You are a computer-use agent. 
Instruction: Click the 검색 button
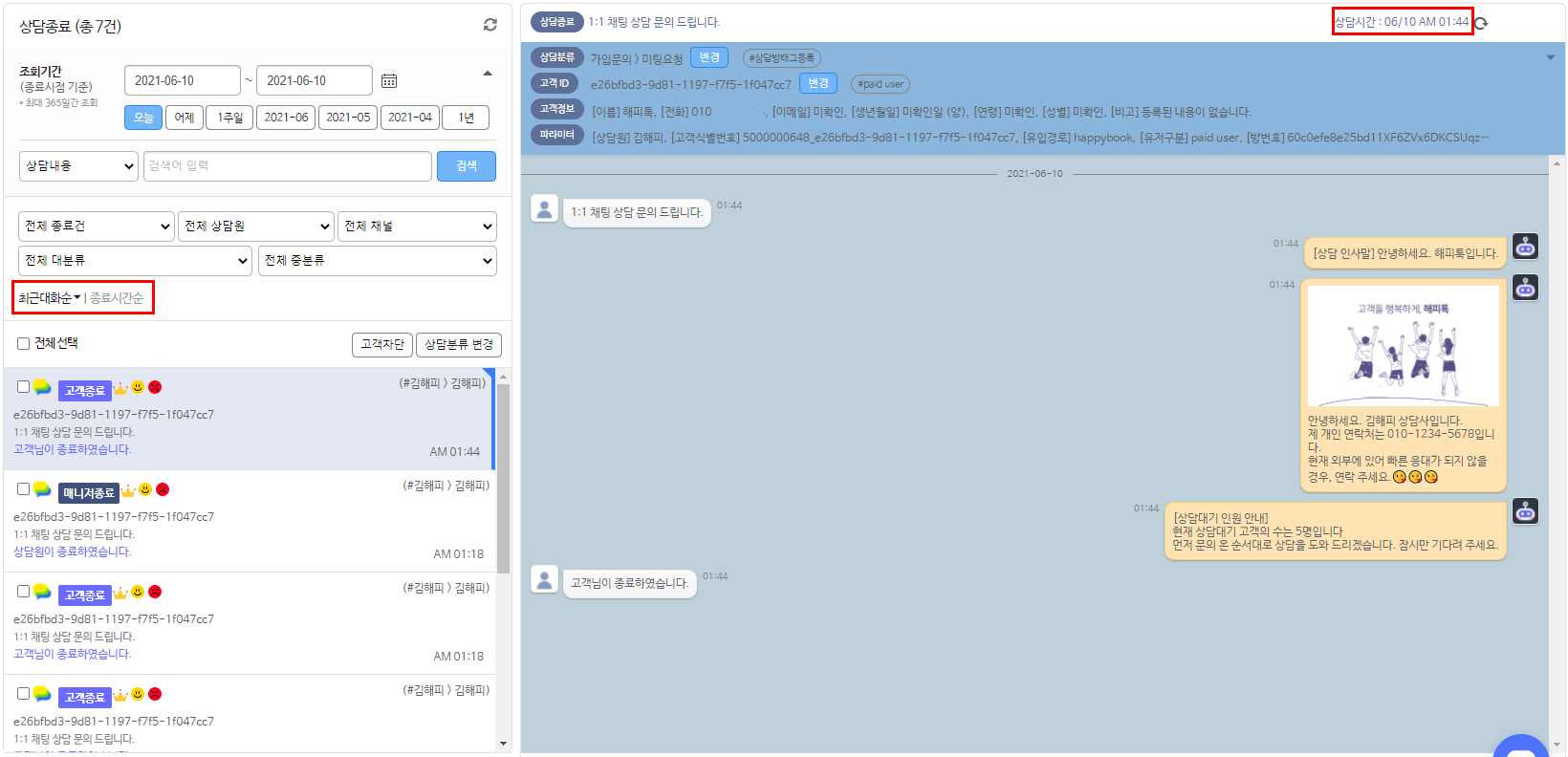tap(466, 166)
